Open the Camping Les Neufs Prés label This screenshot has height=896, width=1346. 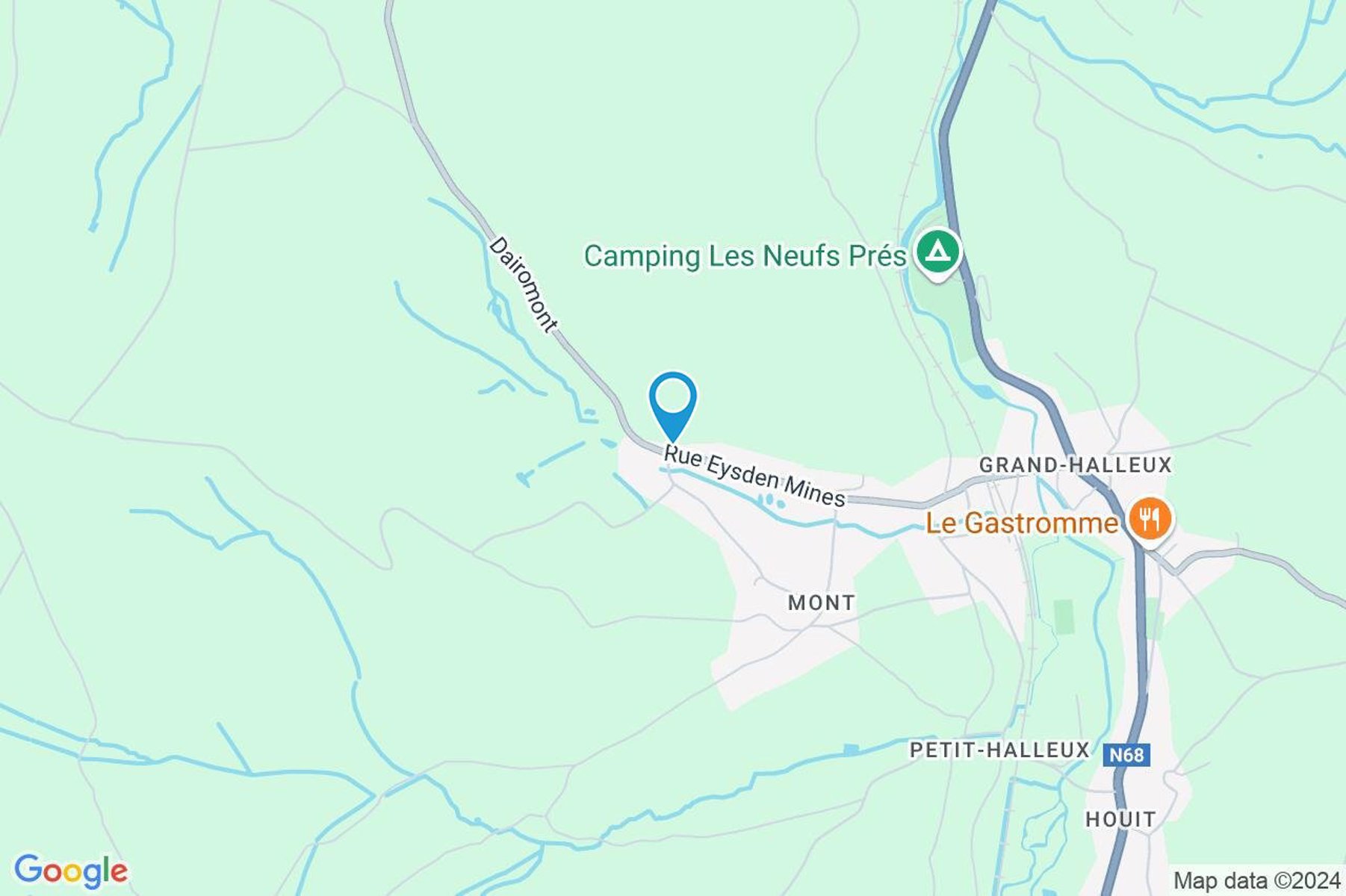coord(745,256)
